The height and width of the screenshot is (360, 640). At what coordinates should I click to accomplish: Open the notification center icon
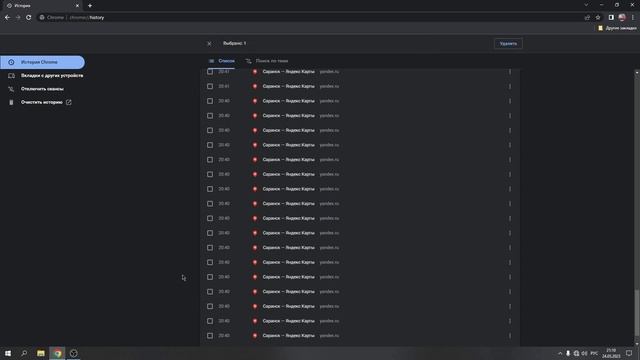[x=629, y=353]
